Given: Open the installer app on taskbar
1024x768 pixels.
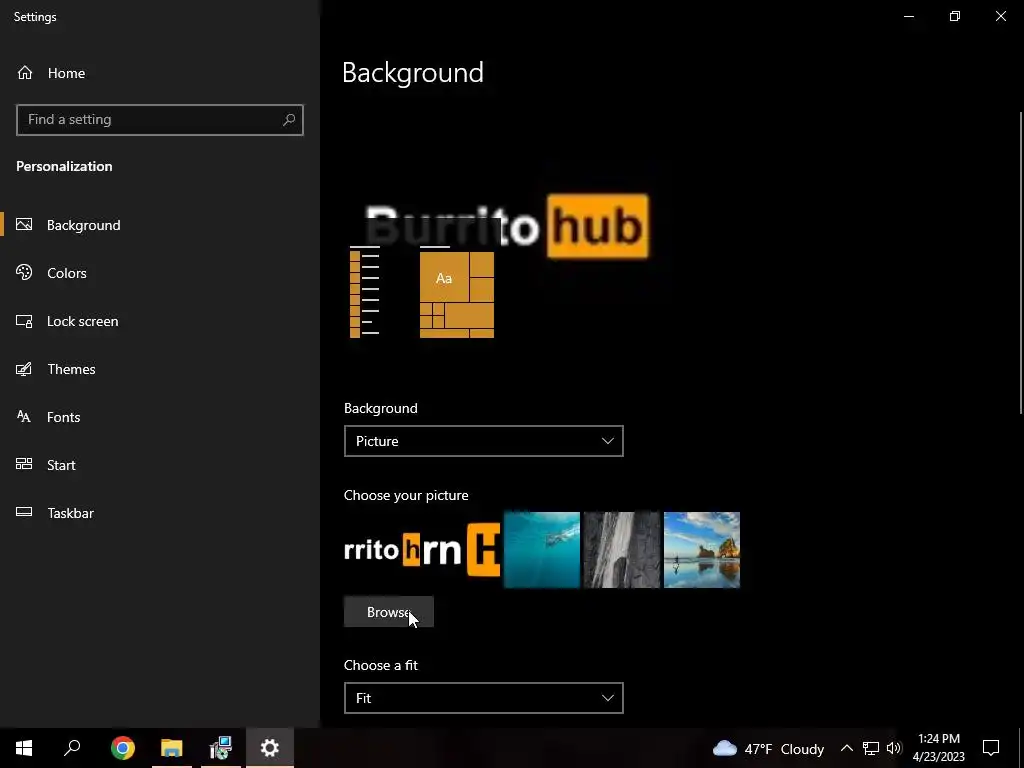Looking at the screenshot, I should click(221, 748).
